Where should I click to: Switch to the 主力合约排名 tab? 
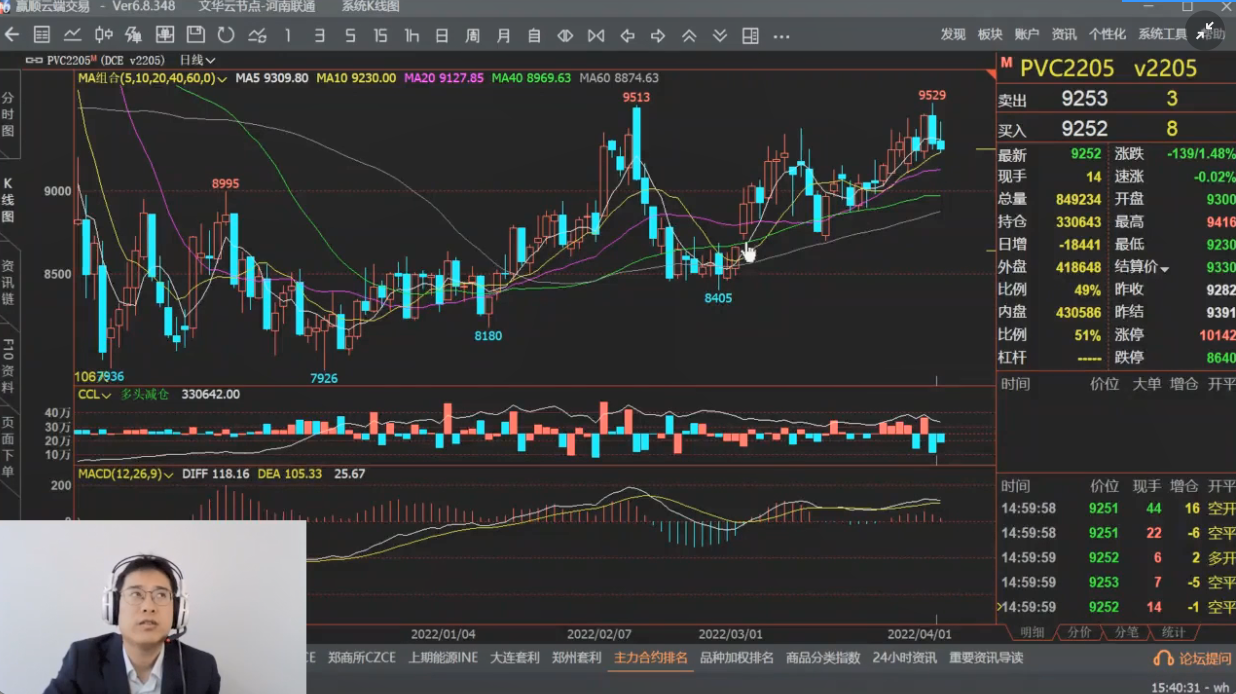click(650, 658)
